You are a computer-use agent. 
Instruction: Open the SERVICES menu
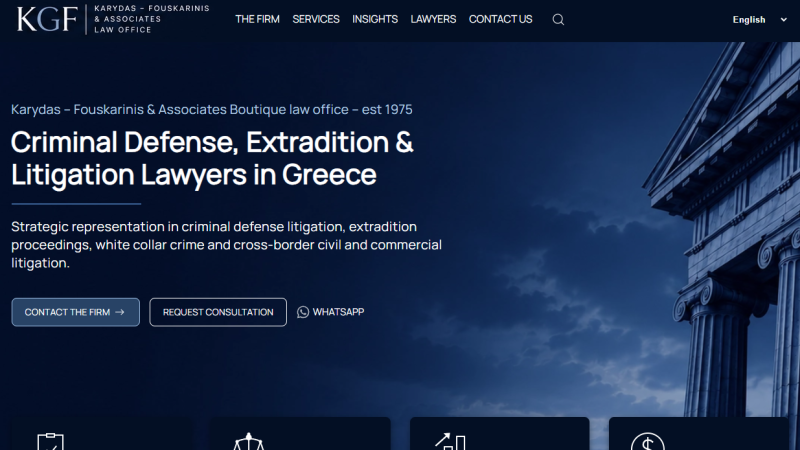pos(316,19)
